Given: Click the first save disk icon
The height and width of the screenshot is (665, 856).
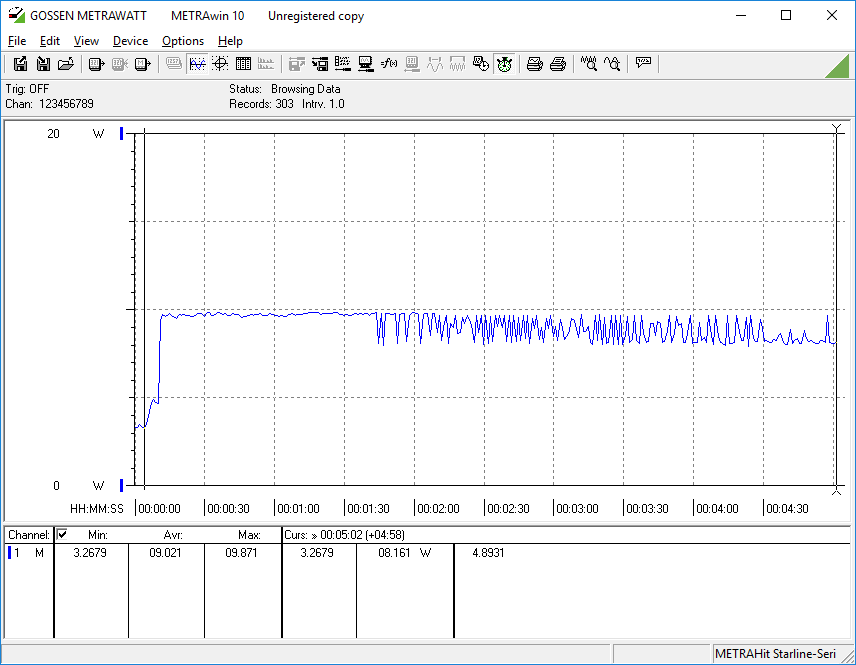Looking at the screenshot, I should (x=20, y=64).
